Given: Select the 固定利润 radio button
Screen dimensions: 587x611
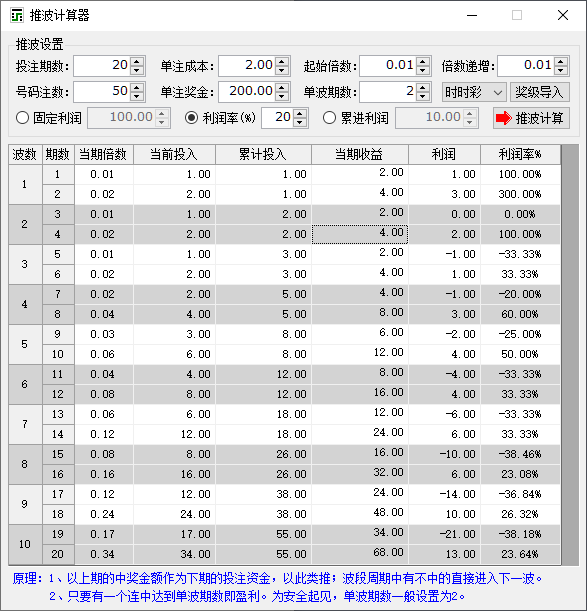Looking at the screenshot, I should coord(22,118).
